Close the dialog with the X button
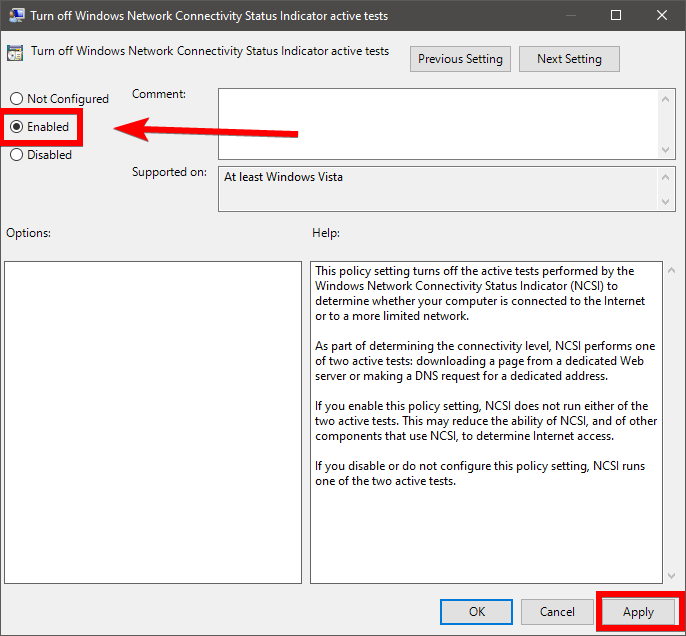 662,15
